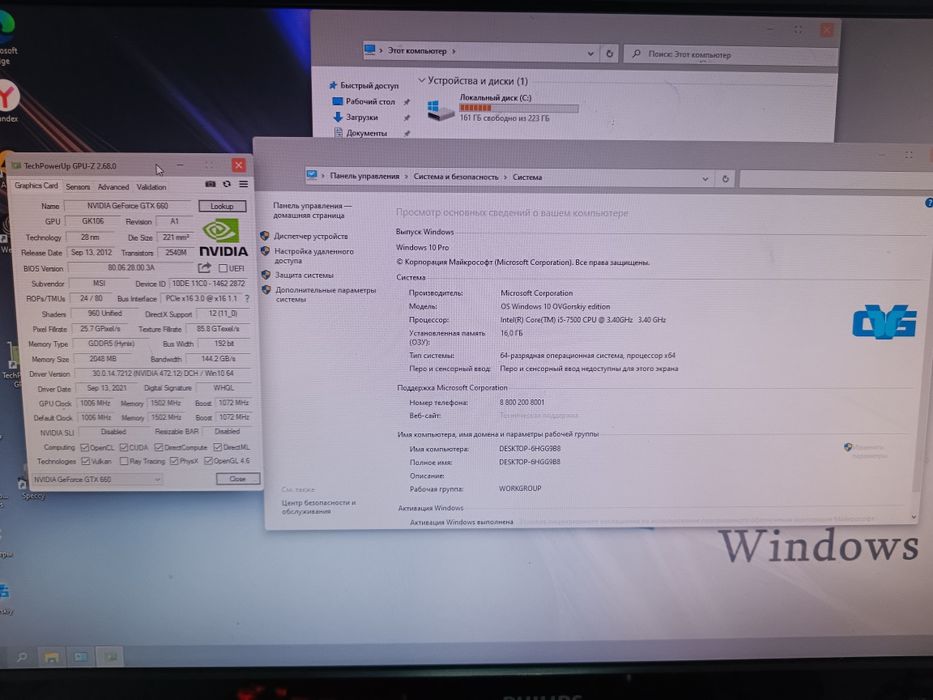Open Настройка удаленного доступа link
This screenshot has height=700, width=933.
click(314, 256)
